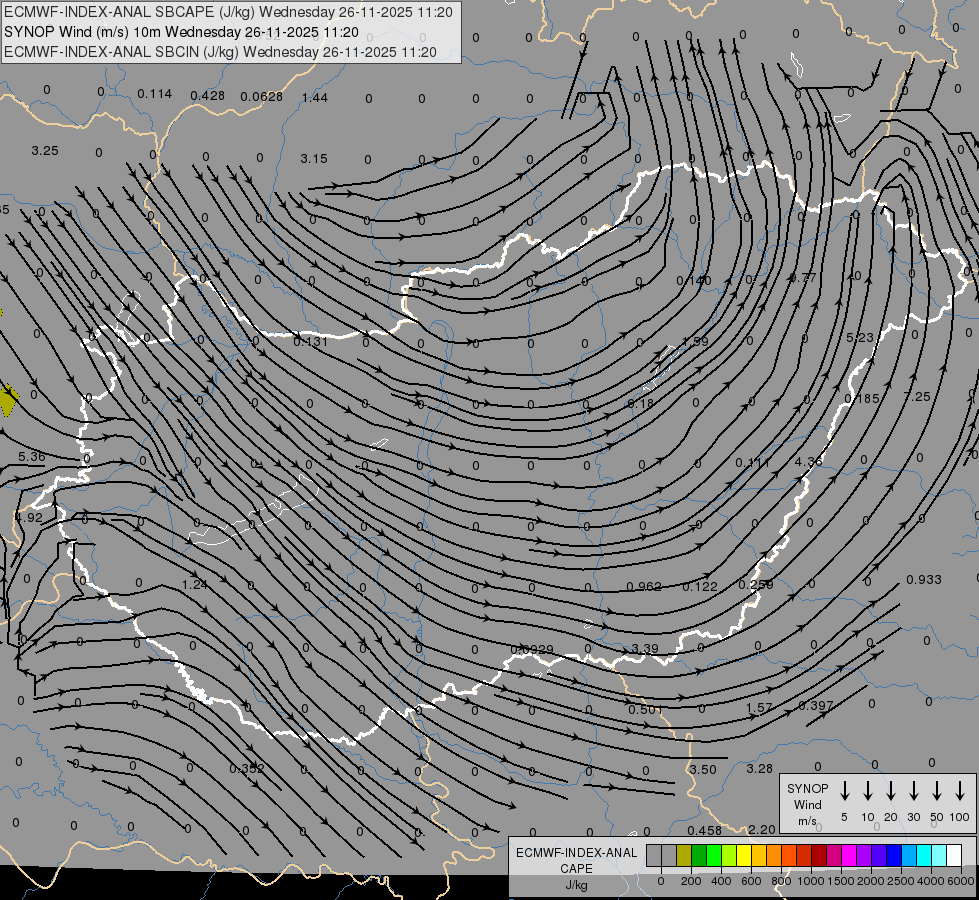Click the 1.24 CAPE value on map
The height and width of the screenshot is (900, 979).
pos(195,585)
